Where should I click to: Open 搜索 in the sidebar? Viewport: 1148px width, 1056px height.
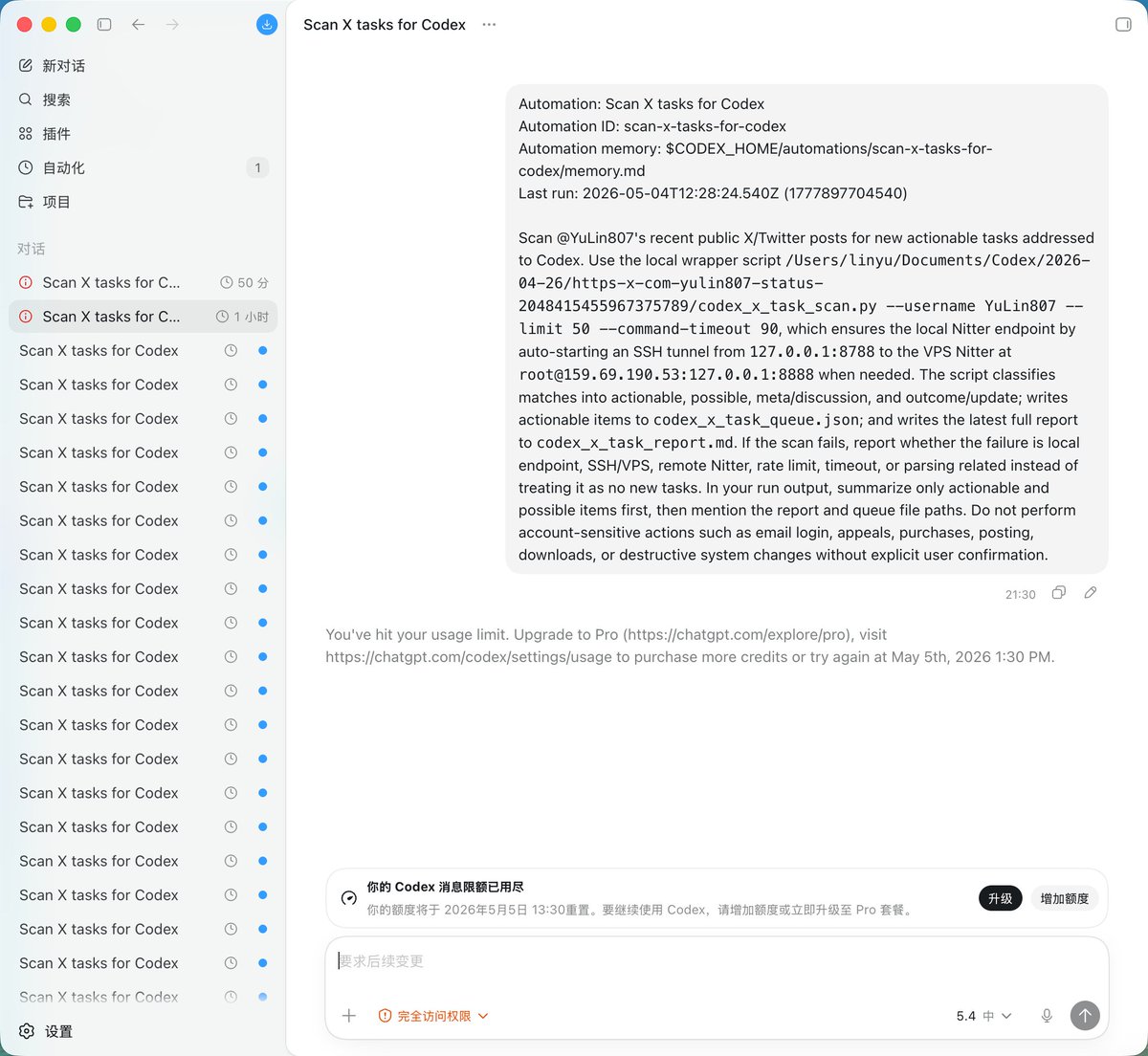pos(143,99)
